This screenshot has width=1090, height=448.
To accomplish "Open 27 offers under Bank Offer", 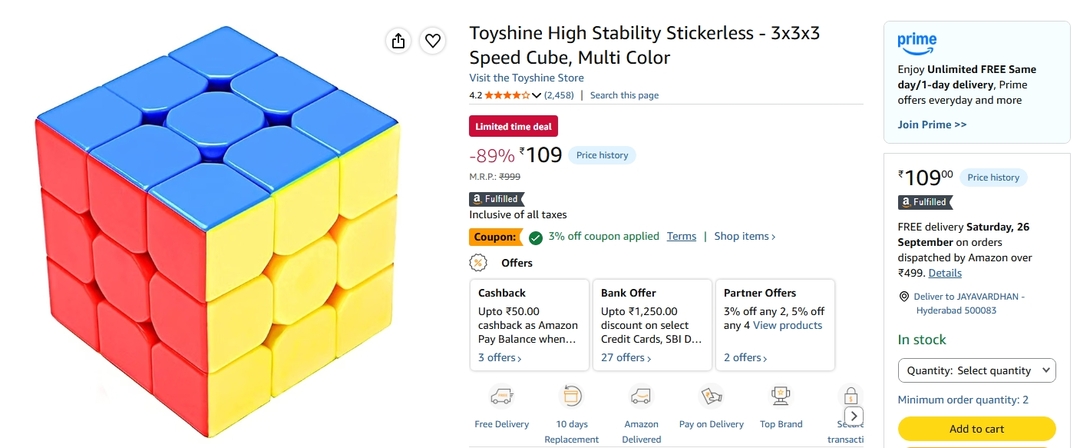I will pos(626,358).
